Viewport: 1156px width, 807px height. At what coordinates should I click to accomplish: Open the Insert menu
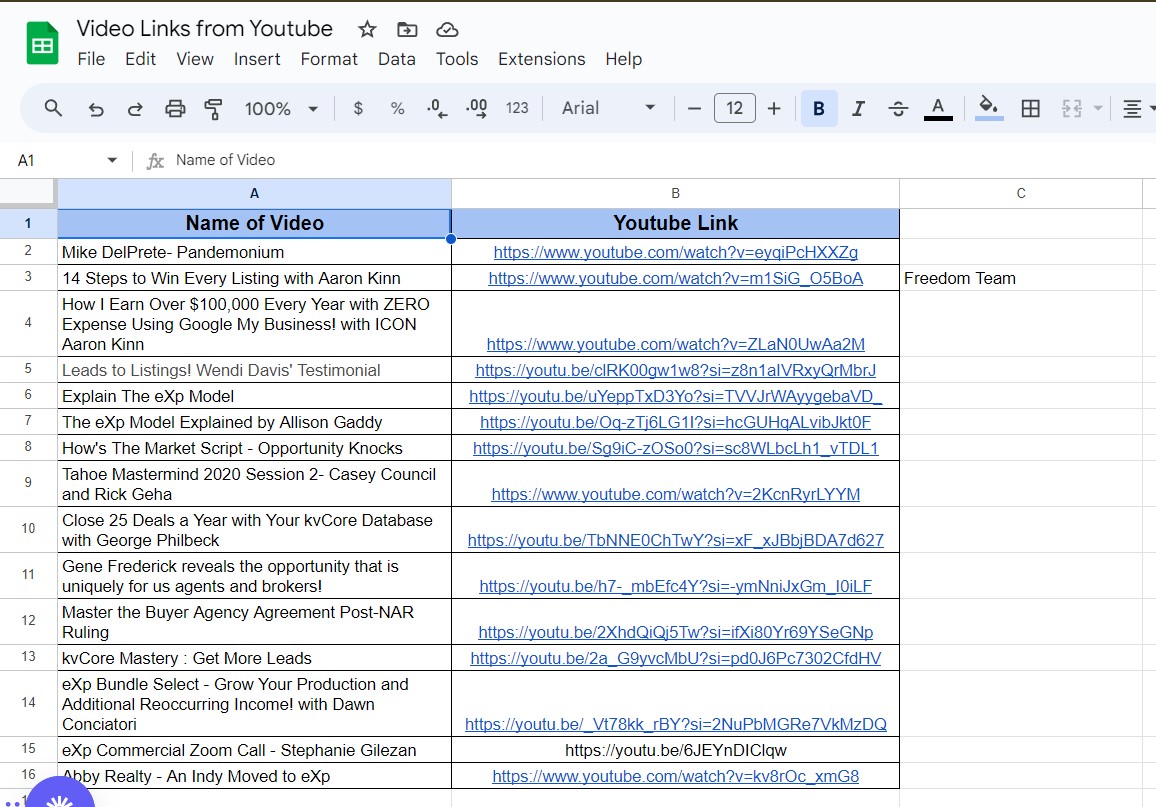[257, 59]
